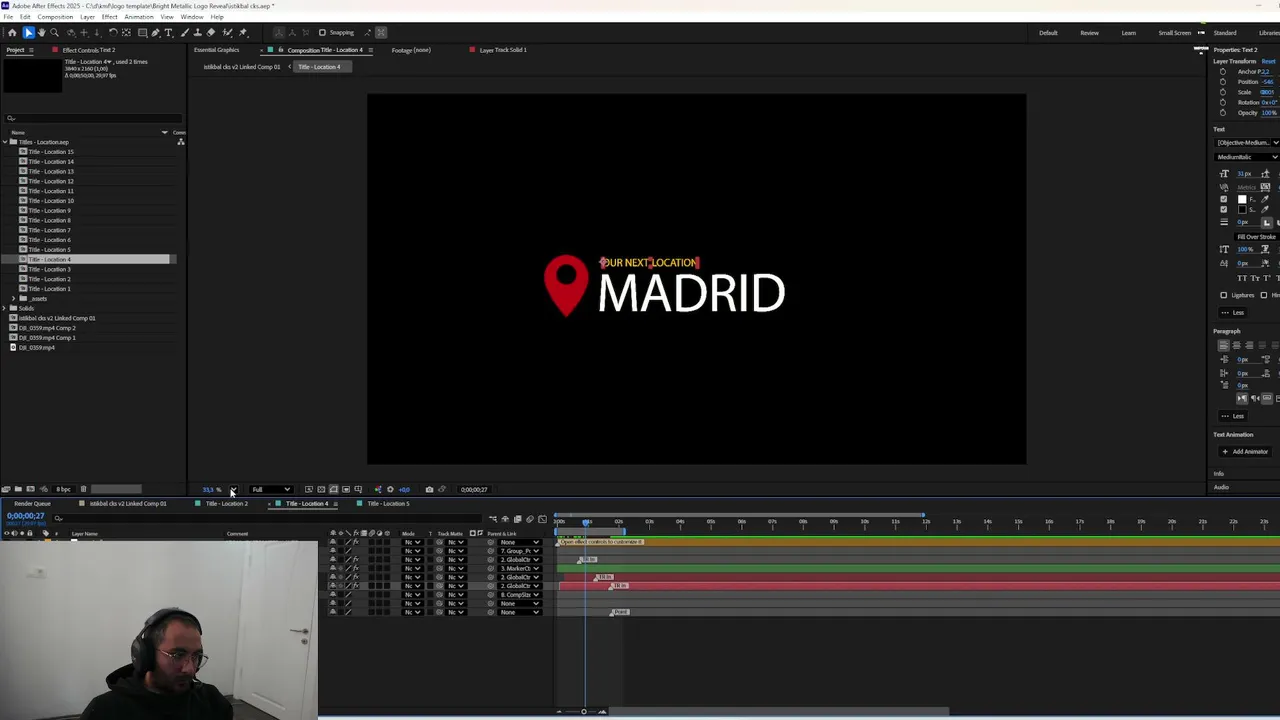
Task: Toggle the Scale stopwatch in Layer Transform
Action: pos(1223,92)
